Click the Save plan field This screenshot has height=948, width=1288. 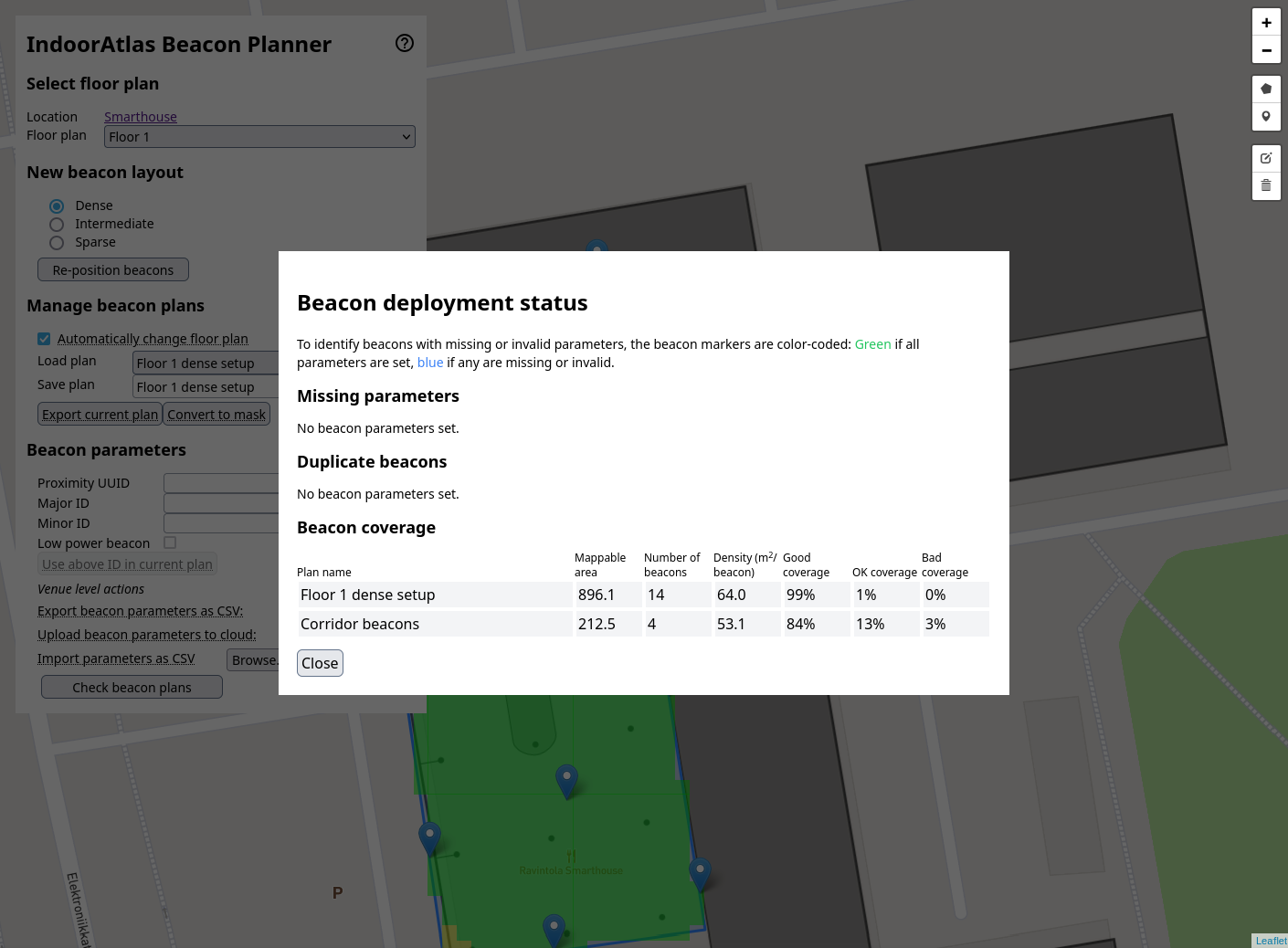(206, 387)
